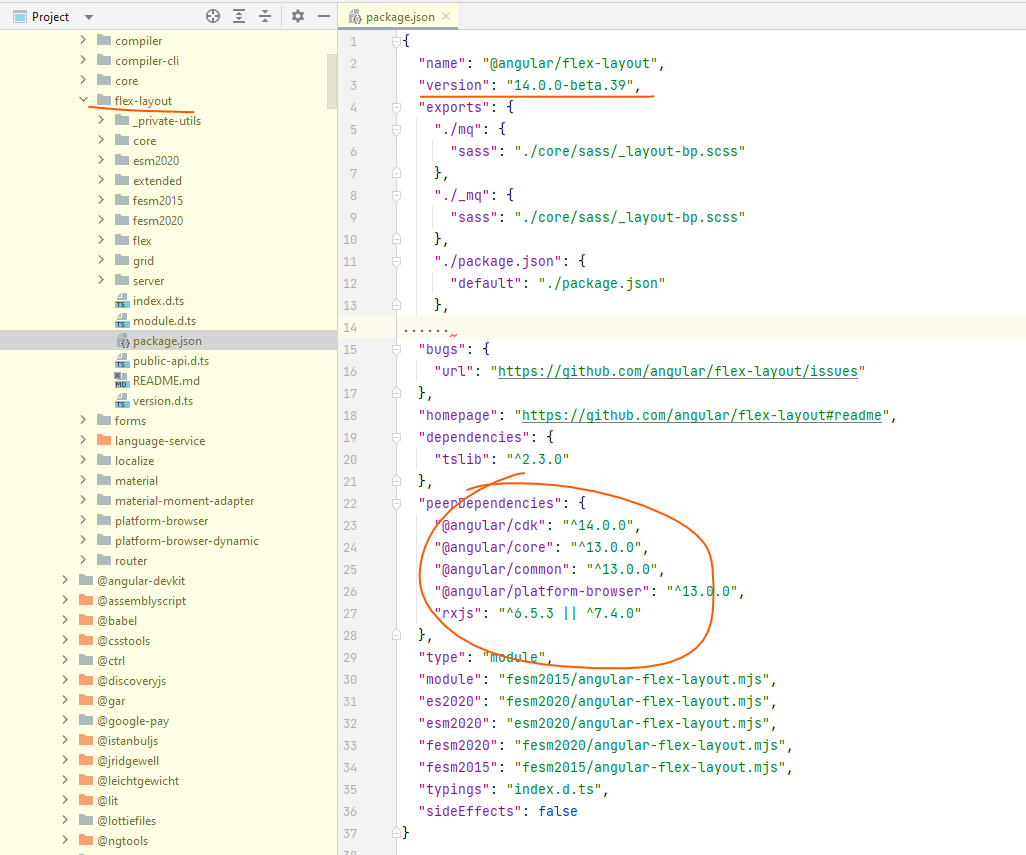Viewport: 1026px width, 855px height.
Task: Click the Project panel vertical scrollbar
Action: (331, 81)
